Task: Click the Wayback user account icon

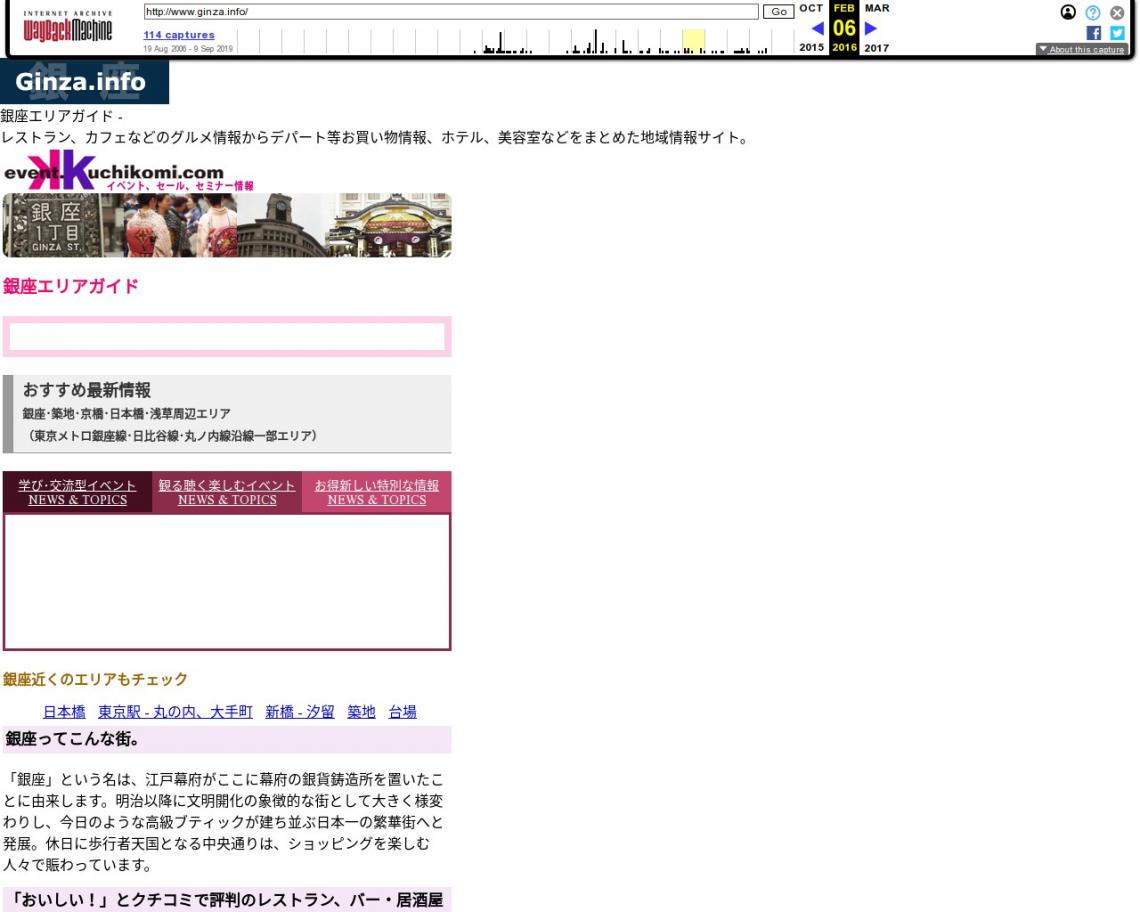Action: [x=1067, y=12]
